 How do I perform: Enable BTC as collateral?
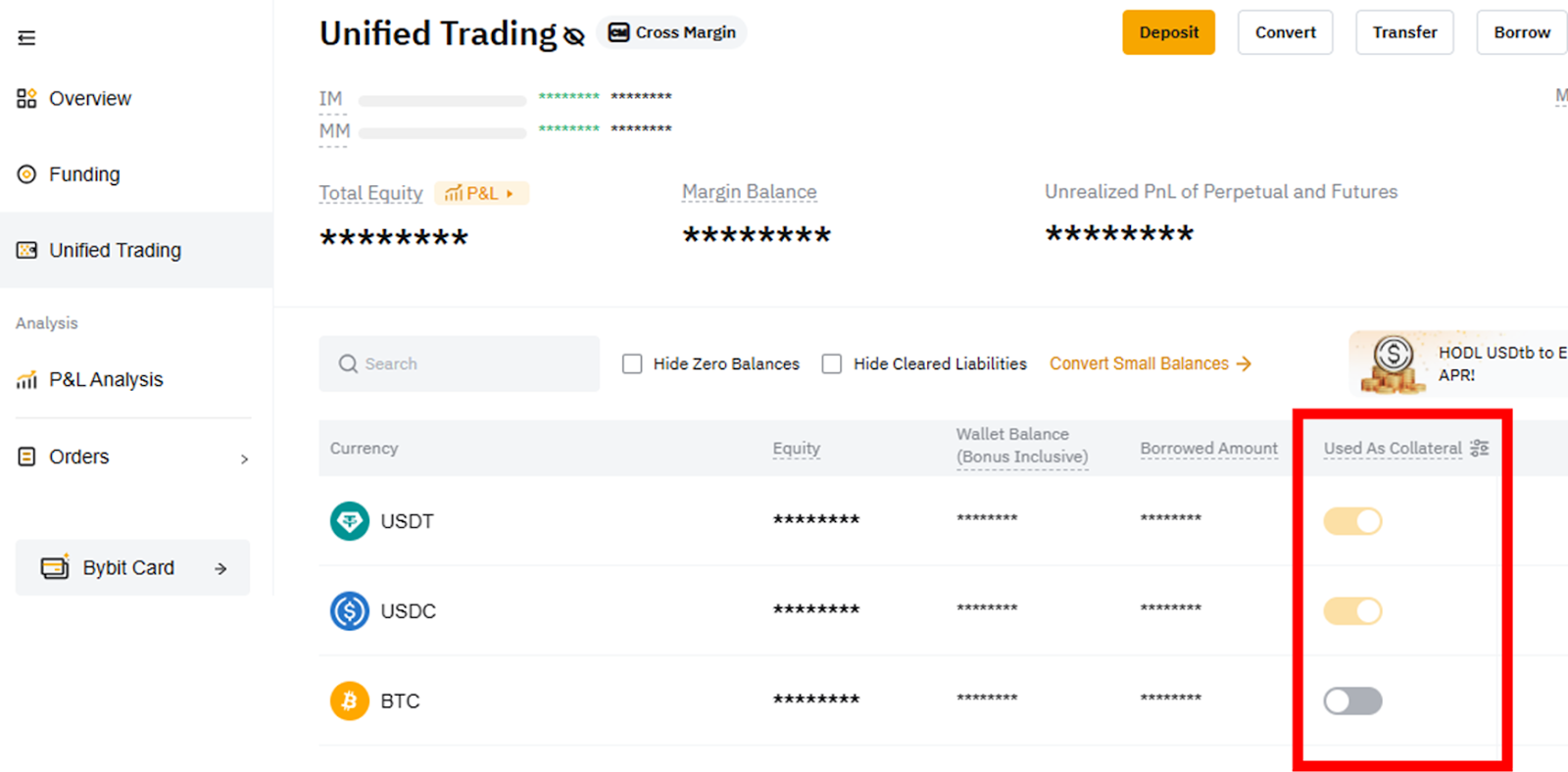(x=1352, y=700)
